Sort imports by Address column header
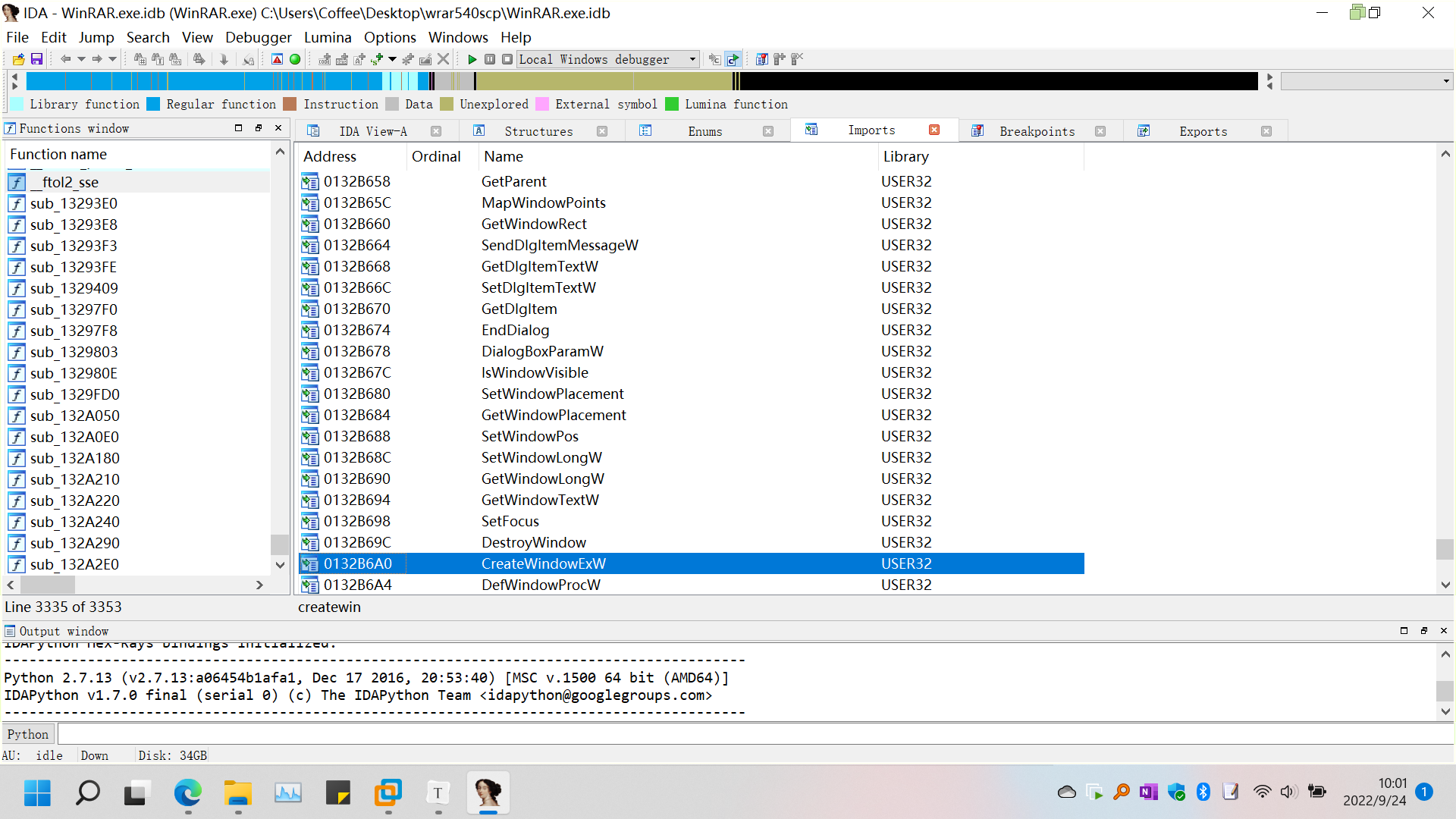This screenshot has height=819, width=1456. click(x=351, y=156)
